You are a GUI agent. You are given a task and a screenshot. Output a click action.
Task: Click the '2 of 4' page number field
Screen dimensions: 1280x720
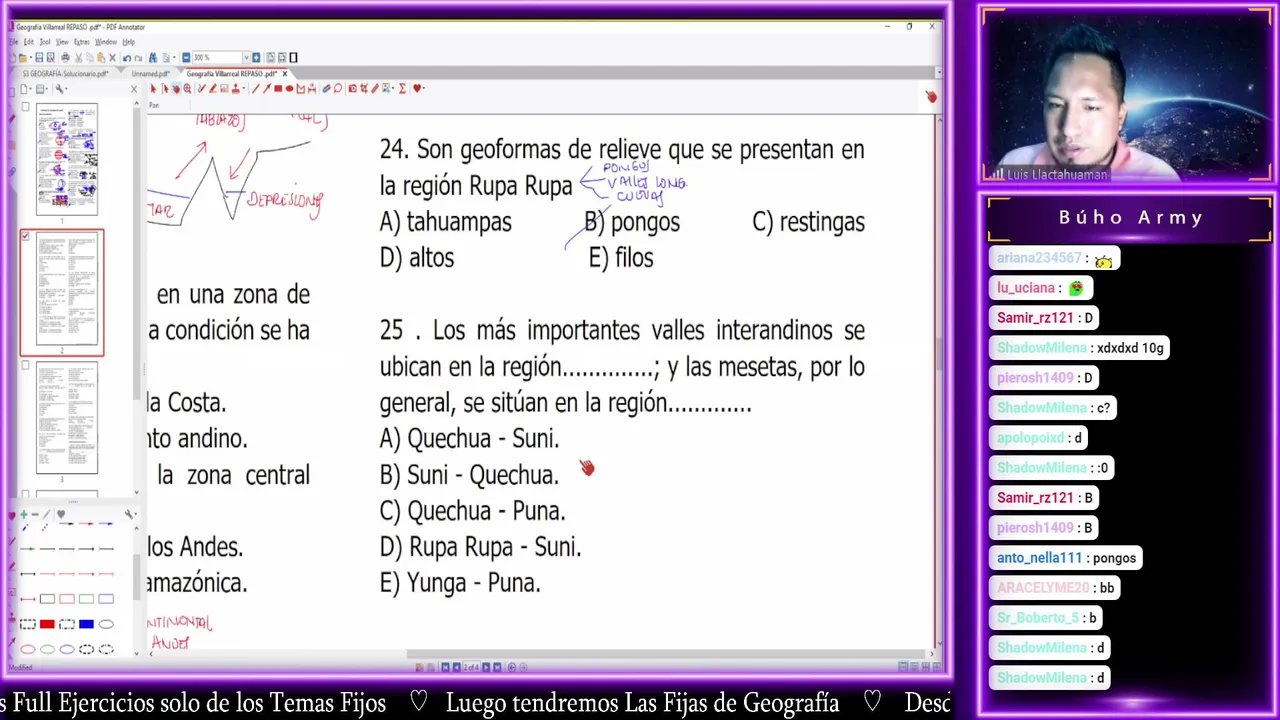471,667
